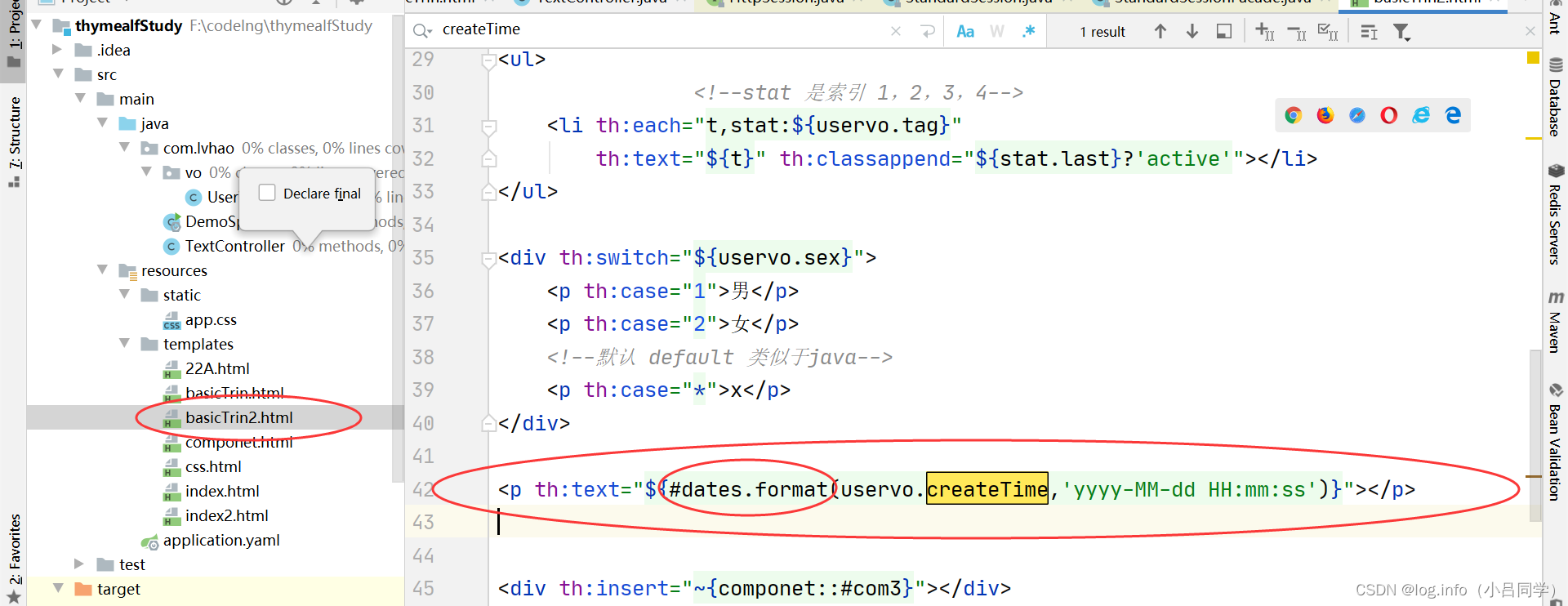
Task: Go to next occurrence arrow
Action: click(1192, 31)
